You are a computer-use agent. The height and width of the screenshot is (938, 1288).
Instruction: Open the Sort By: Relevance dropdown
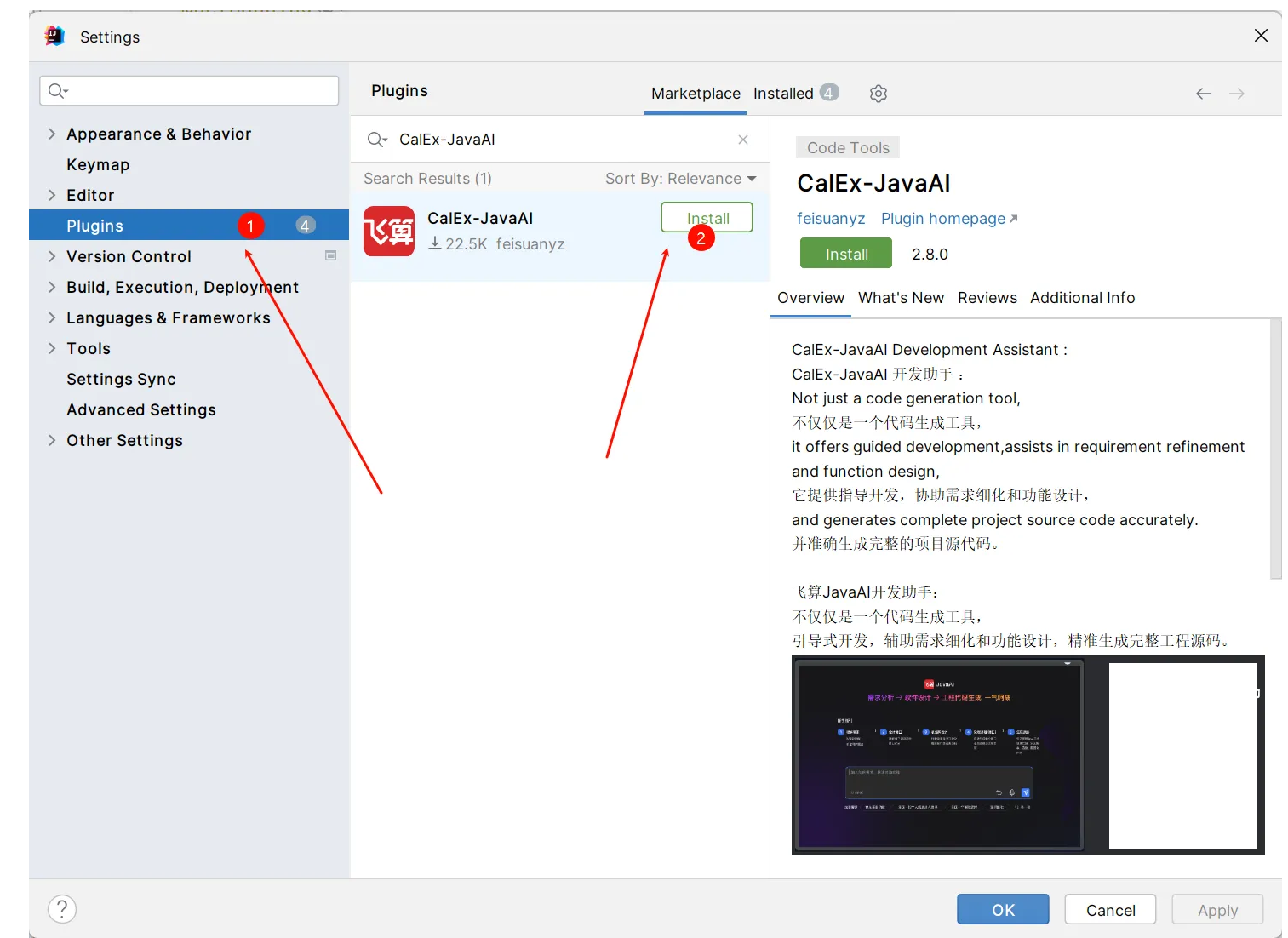[680, 179]
